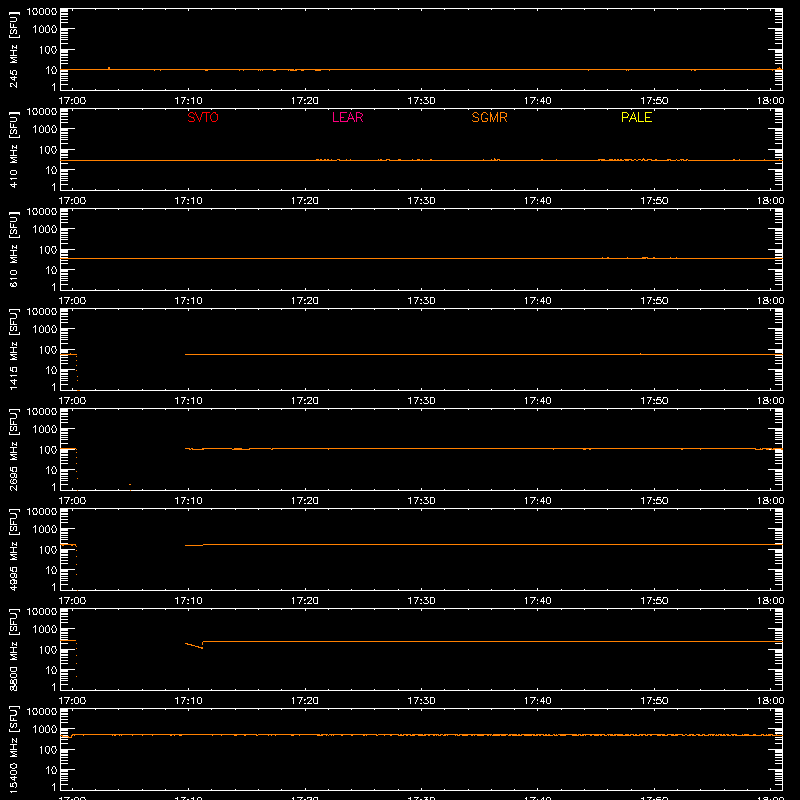Click 17:50 tick under the 410 MHz panel
Image resolution: width=800 pixels, height=800 pixels.
(x=654, y=201)
